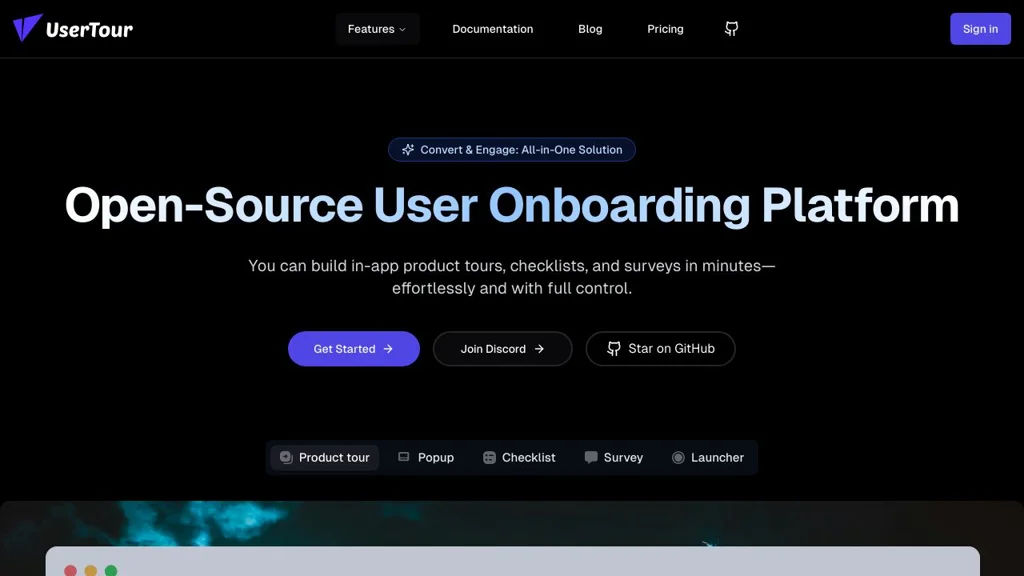Go to the Blog page
1024x576 pixels.
(x=590, y=29)
